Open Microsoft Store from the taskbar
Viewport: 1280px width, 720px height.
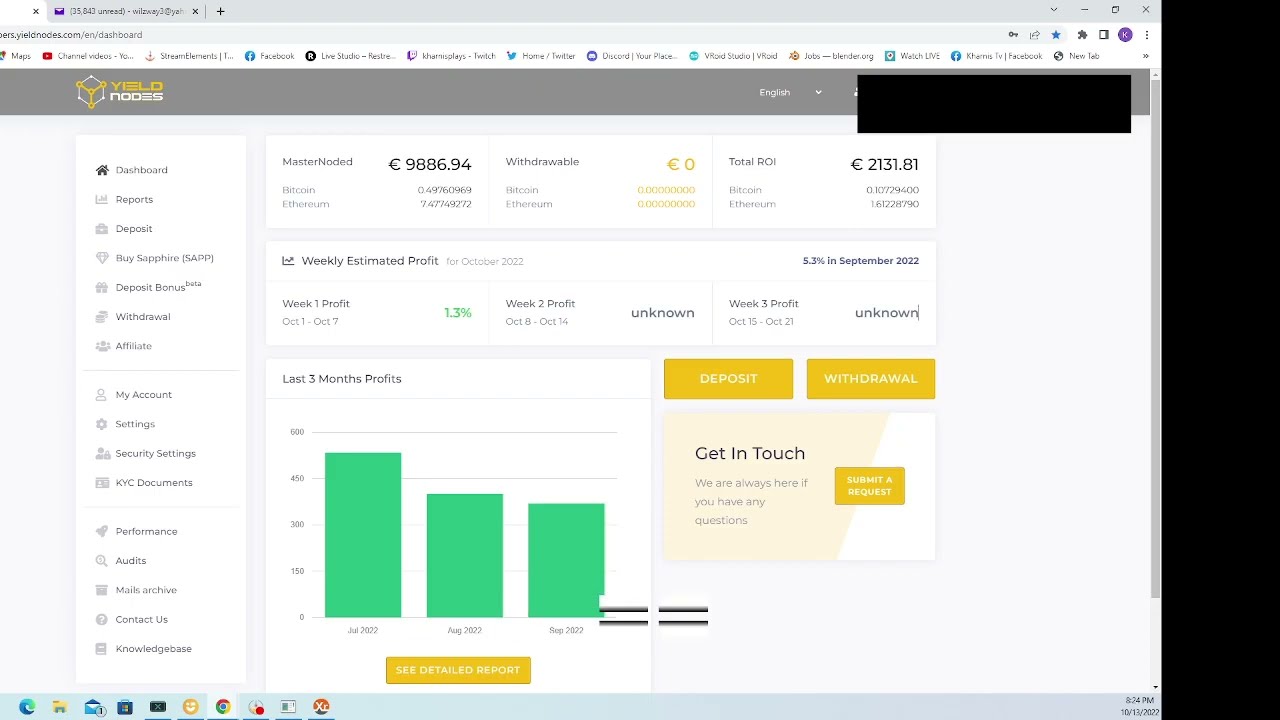coord(125,706)
